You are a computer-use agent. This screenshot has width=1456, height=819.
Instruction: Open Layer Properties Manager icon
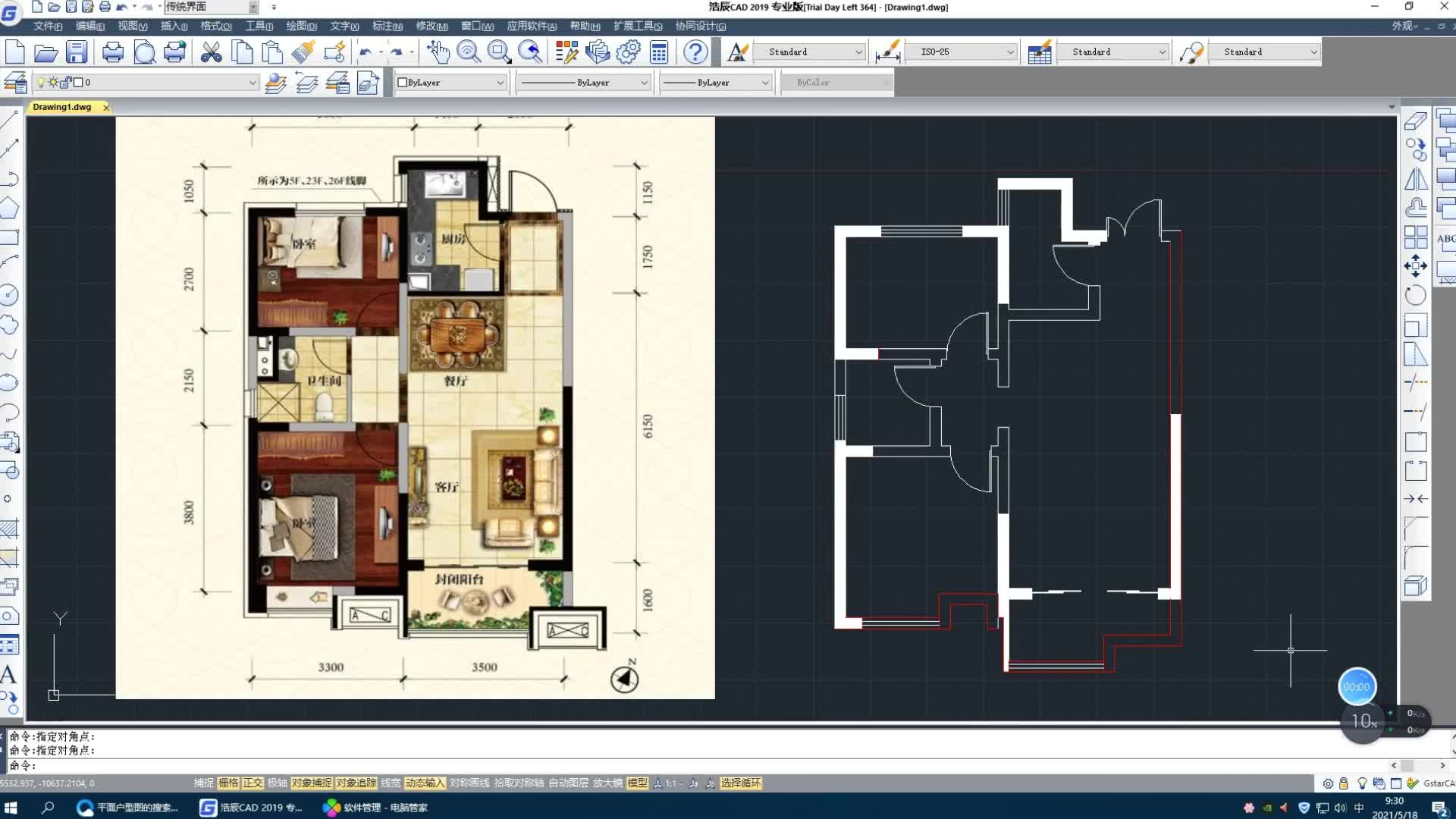click(x=15, y=82)
